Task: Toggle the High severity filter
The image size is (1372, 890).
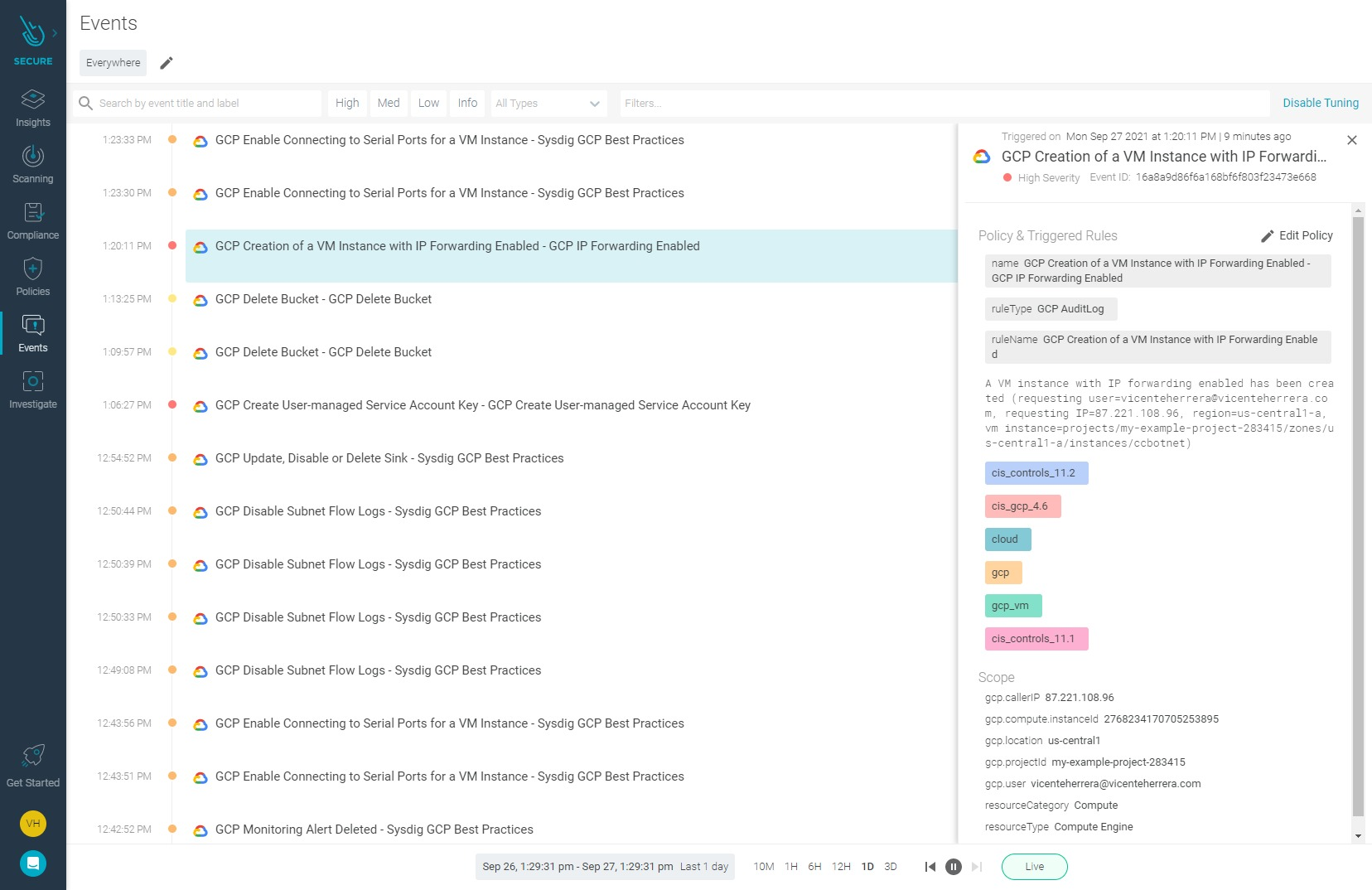Action: (x=347, y=104)
